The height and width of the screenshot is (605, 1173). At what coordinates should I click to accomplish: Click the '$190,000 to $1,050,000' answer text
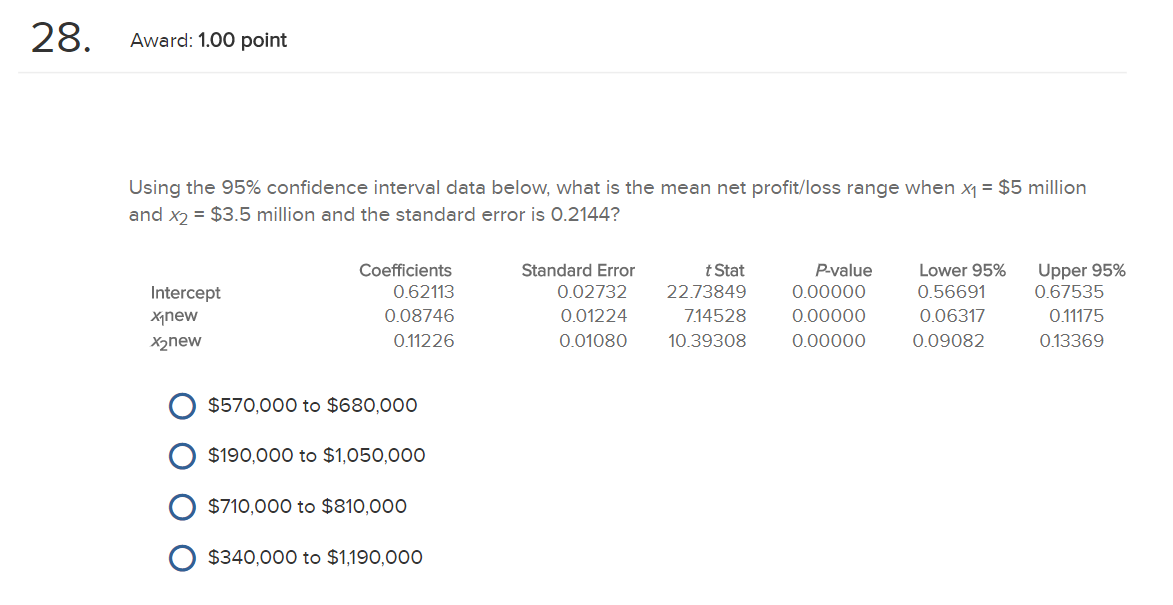click(x=316, y=455)
